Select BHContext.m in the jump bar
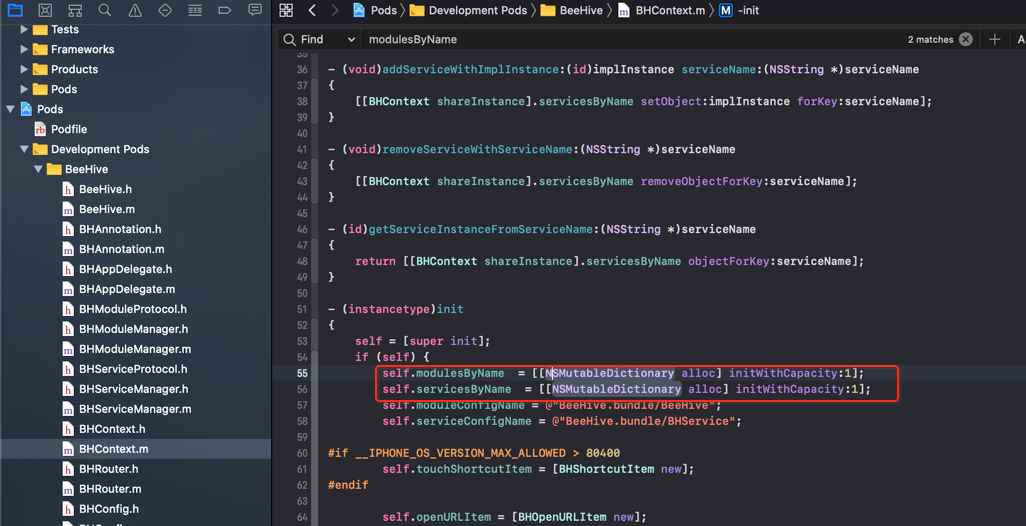This screenshot has width=1026, height=526. pos(662,10)
